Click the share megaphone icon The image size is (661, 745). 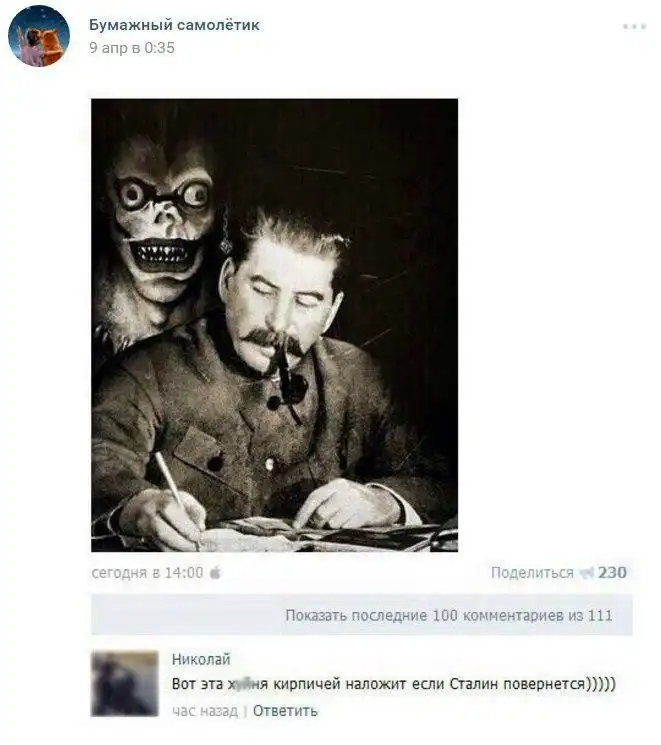(587, 573)
